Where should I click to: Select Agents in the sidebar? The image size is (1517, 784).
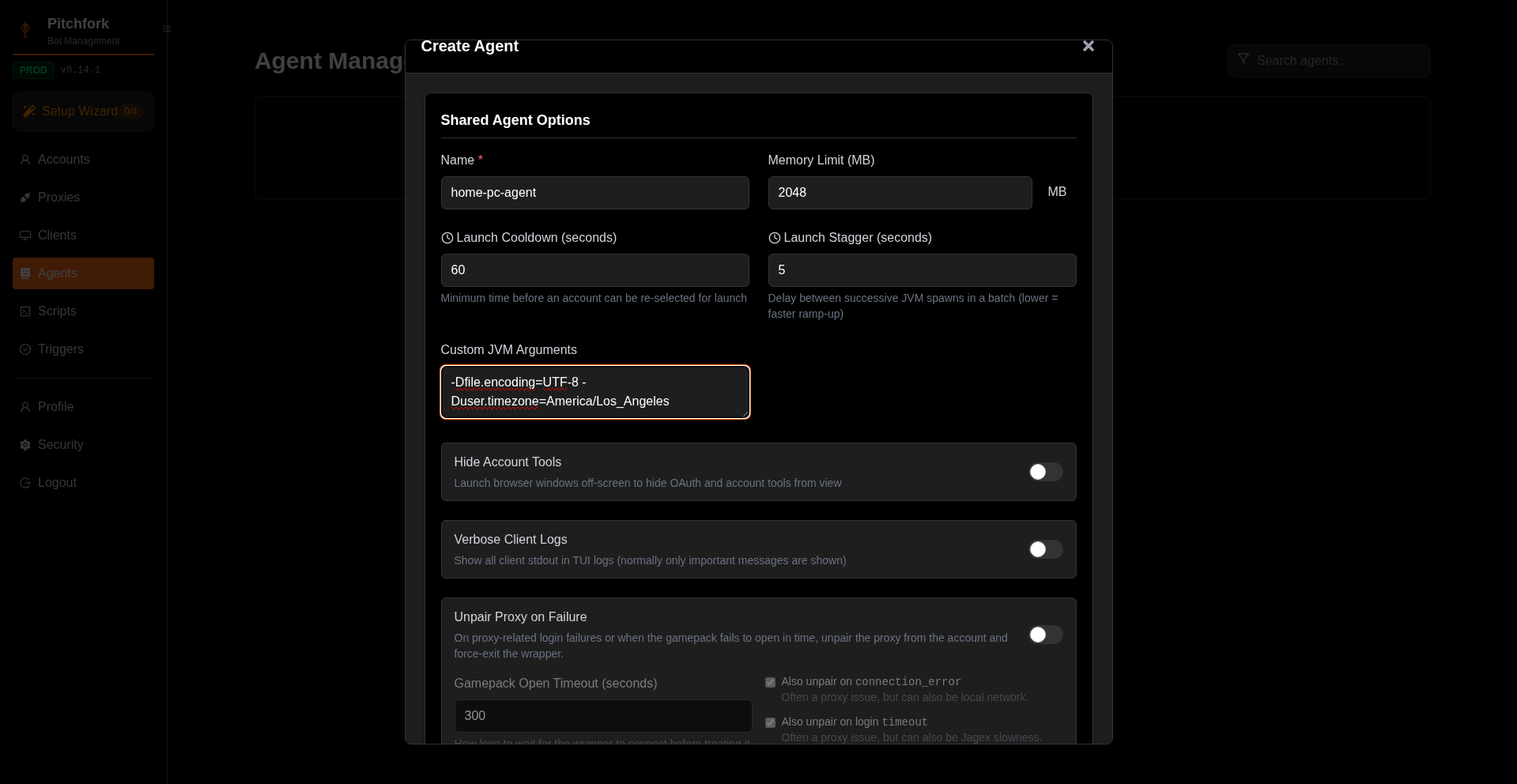(x=83, y=273)
